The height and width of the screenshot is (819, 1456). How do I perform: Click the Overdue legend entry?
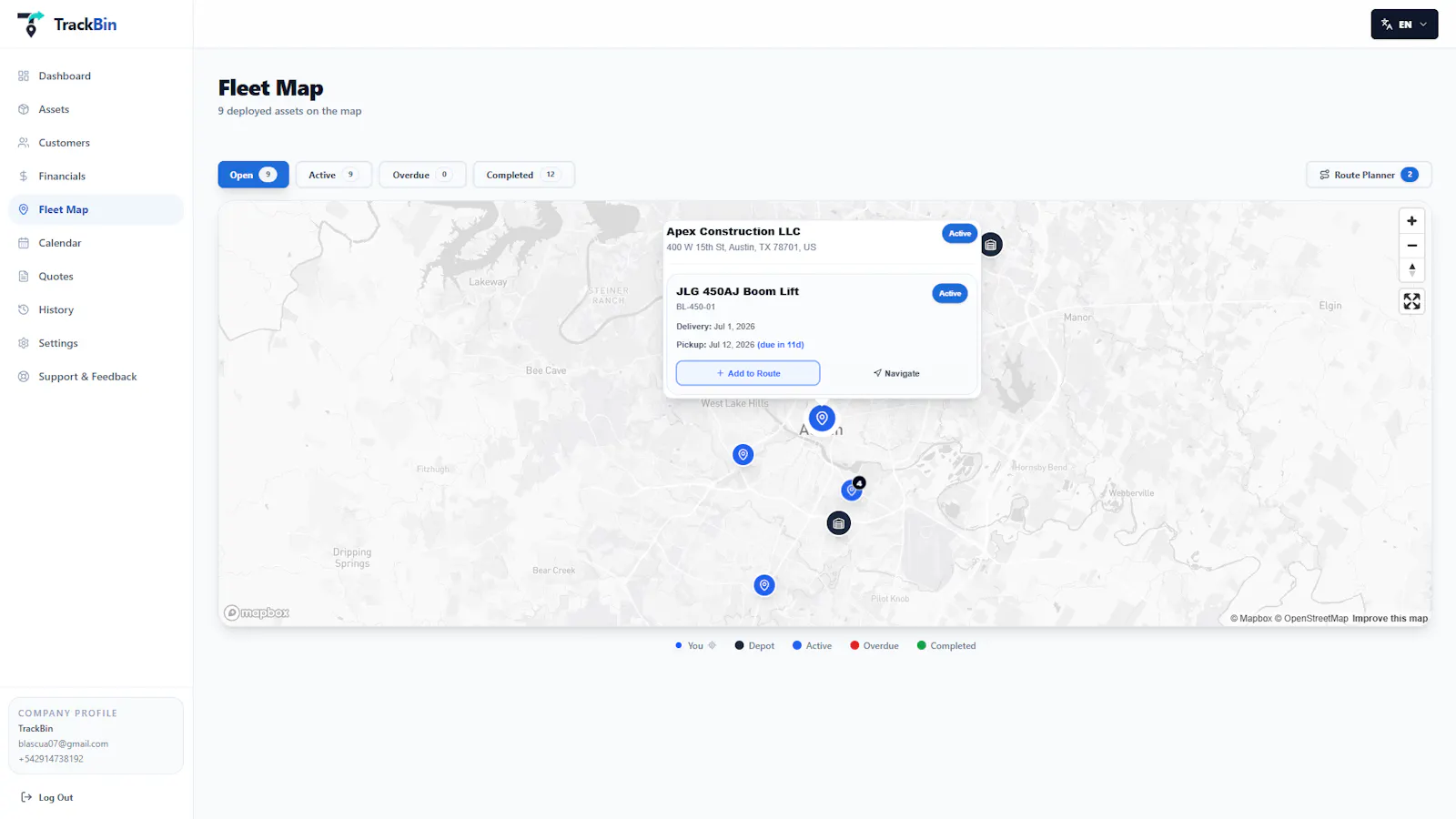[x=874, y=645]
